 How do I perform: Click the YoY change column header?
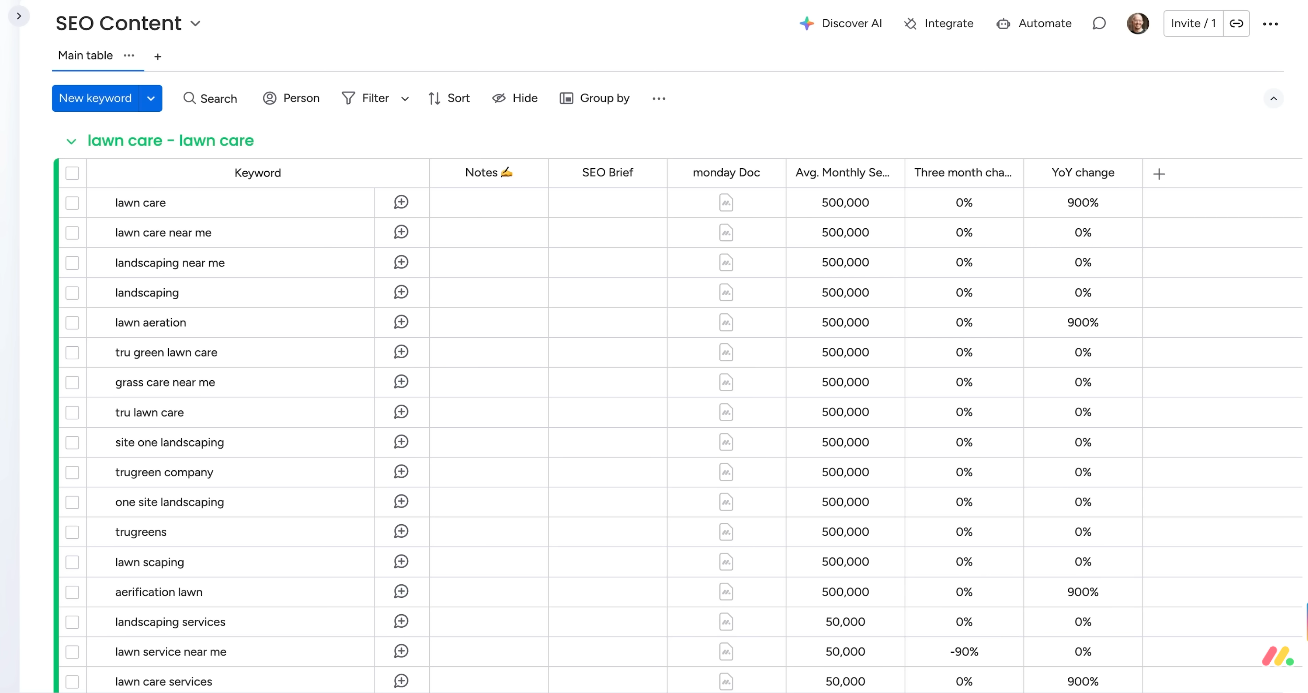click(1083, 173)
